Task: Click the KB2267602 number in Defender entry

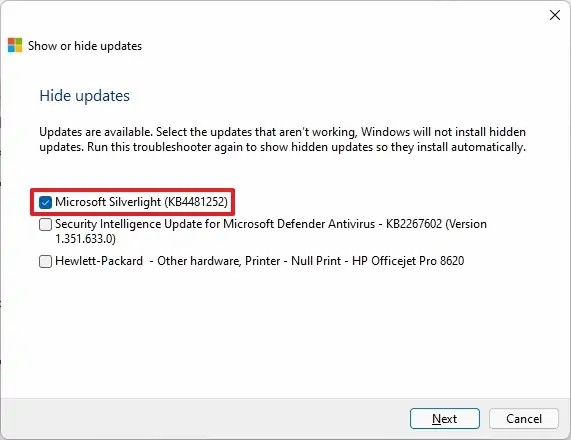Action: [414, 224]
